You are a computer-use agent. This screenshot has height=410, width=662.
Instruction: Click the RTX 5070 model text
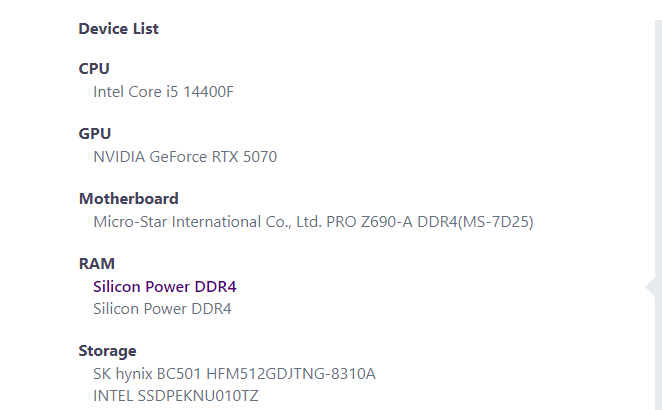[244, 157]
